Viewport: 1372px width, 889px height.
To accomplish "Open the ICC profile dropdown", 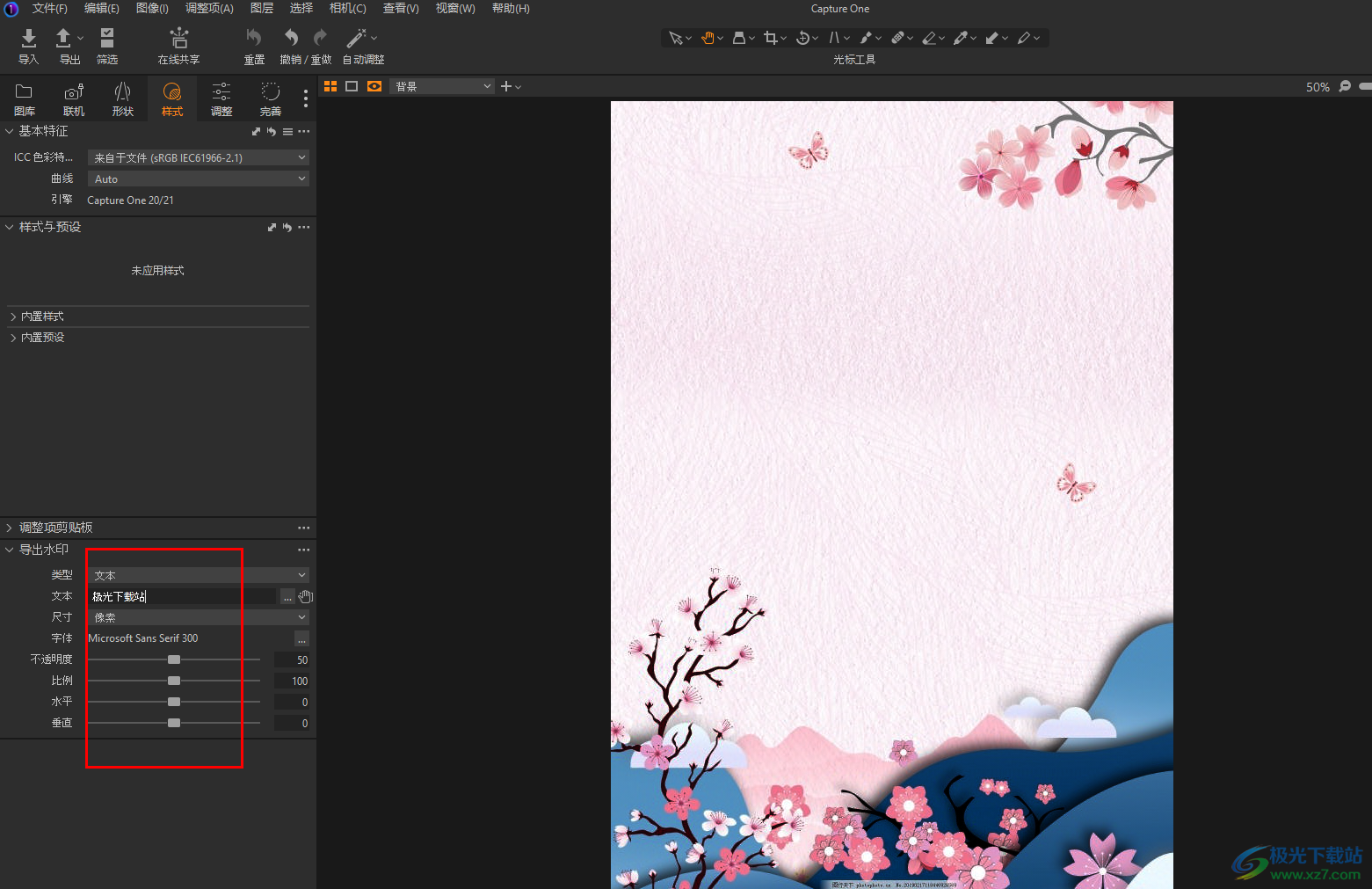I will click(199, 157).
